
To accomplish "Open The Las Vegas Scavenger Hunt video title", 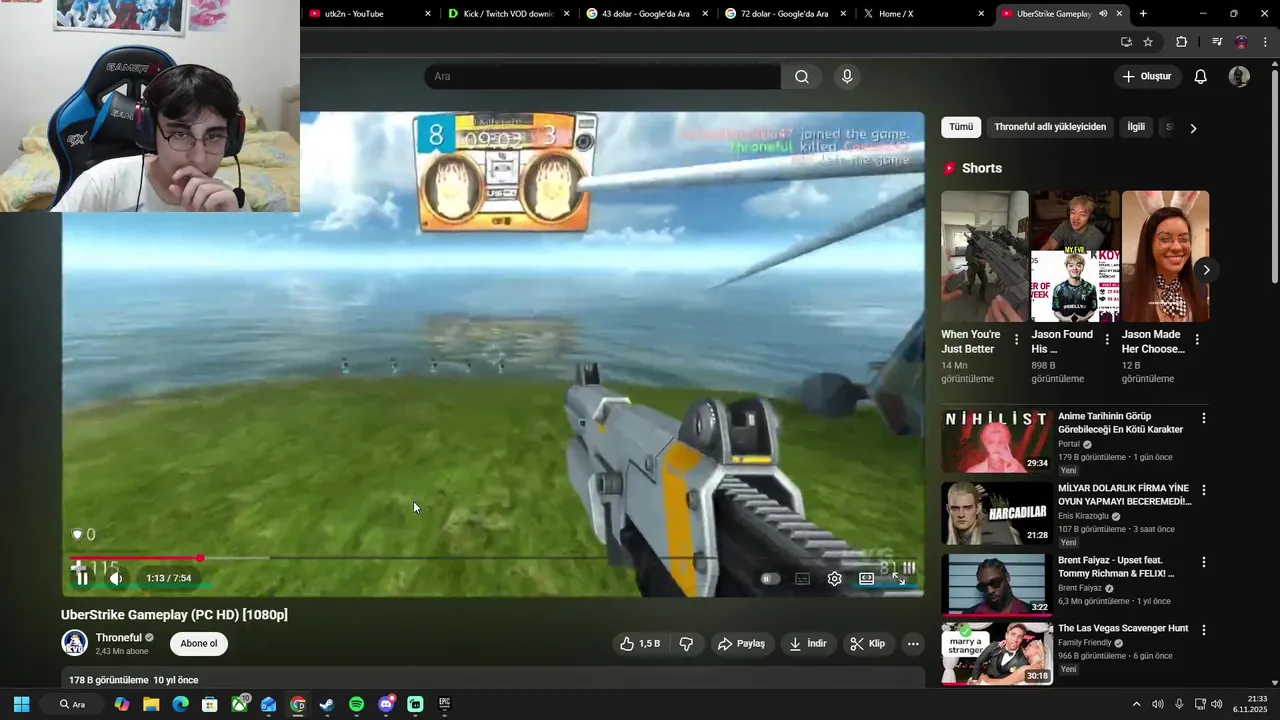I will pos(1123,628).
